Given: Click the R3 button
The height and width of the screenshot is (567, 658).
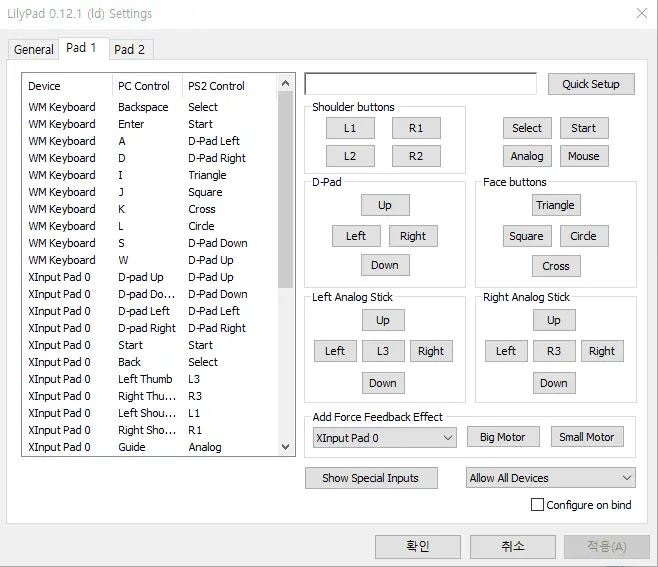Looking at the screenshot, I should 554,351.
